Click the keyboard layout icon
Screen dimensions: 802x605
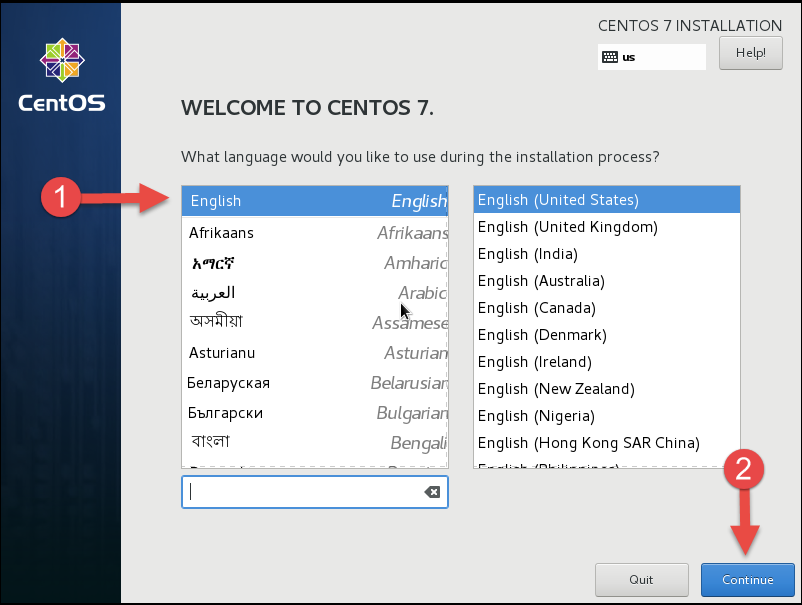pos(609,57)
